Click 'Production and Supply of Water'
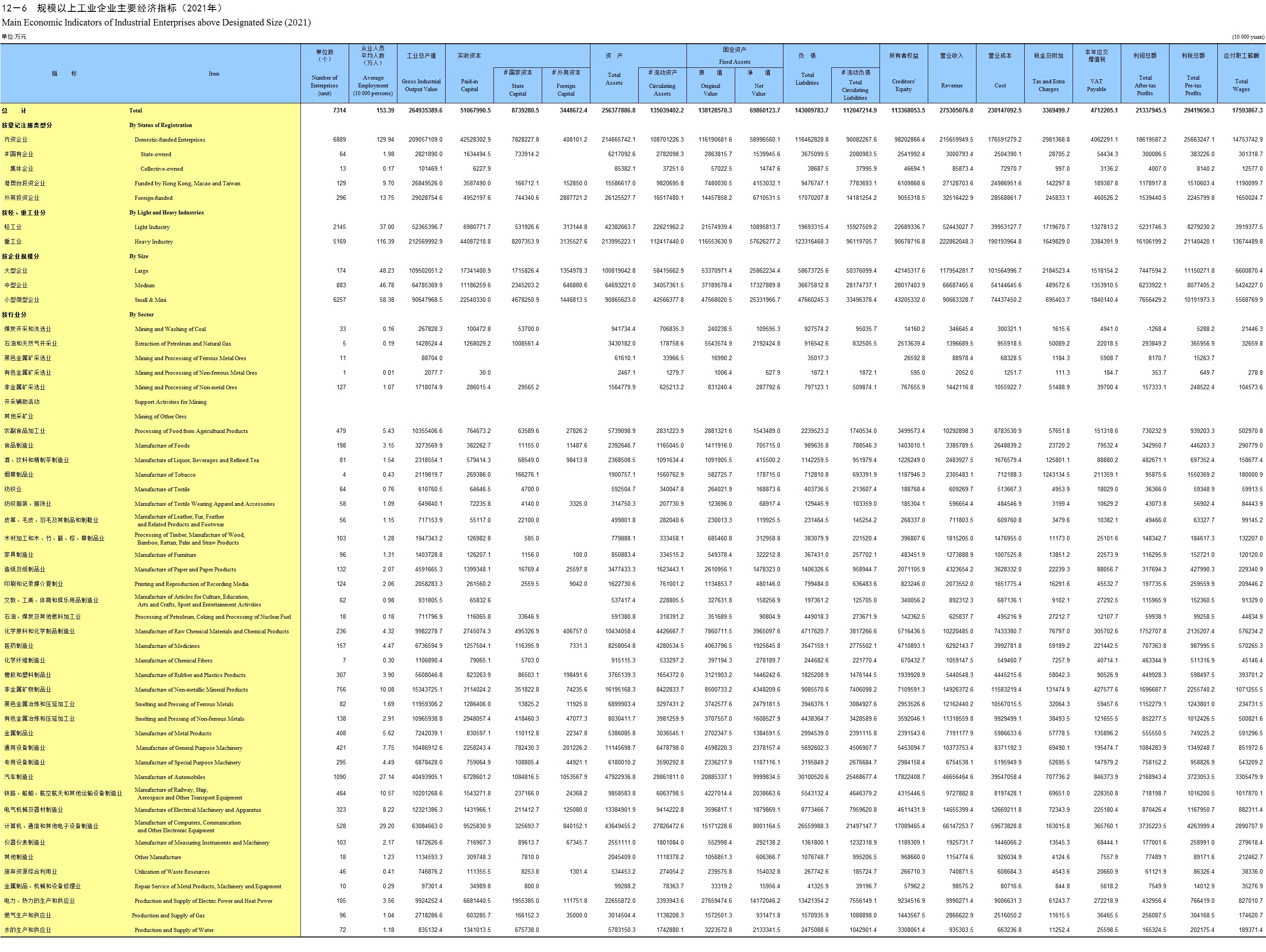This screenshot has height=952, width=1266. [x=174, y=930]
